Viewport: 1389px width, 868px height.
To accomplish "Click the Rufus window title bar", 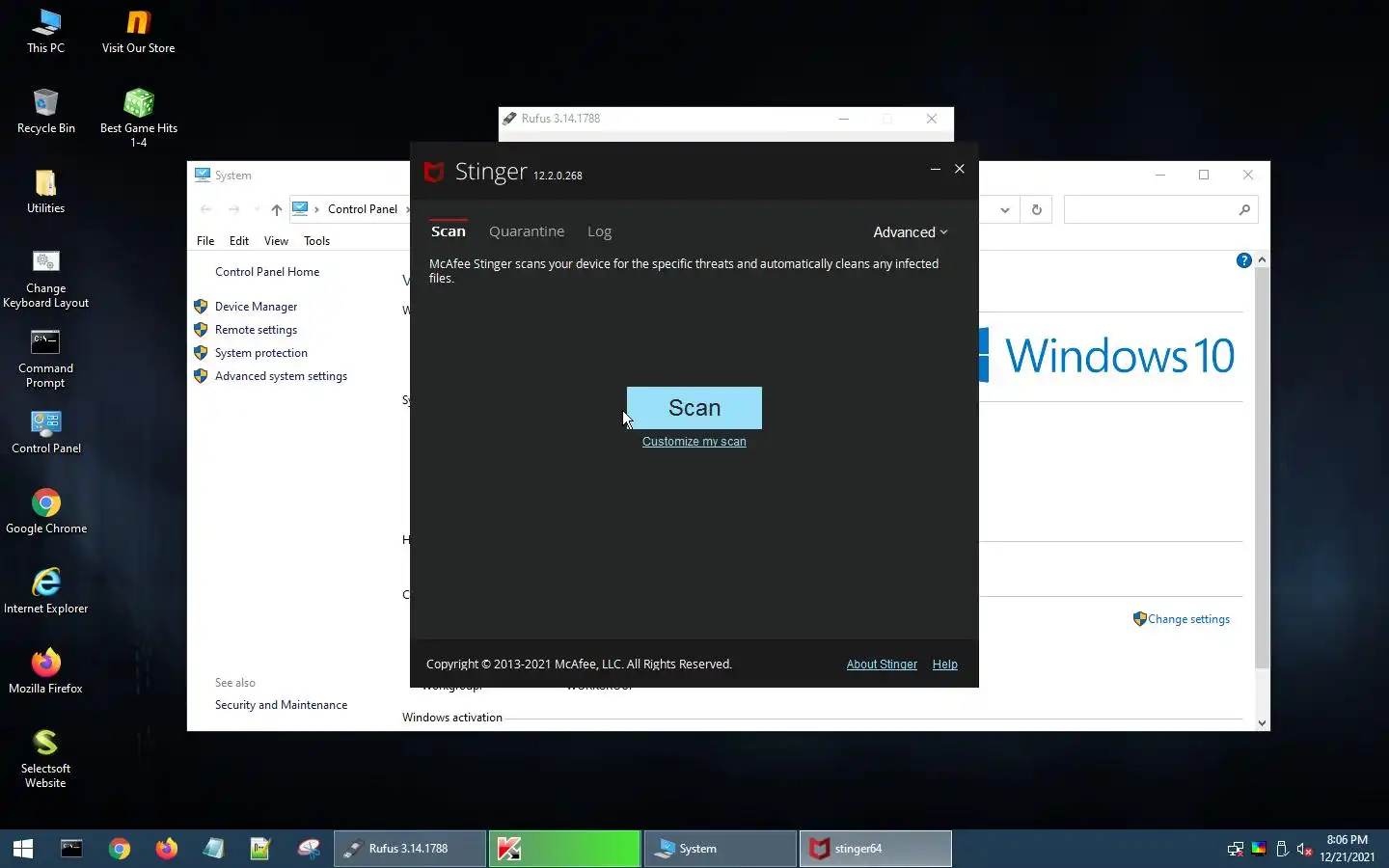I will tap(725, 119).
